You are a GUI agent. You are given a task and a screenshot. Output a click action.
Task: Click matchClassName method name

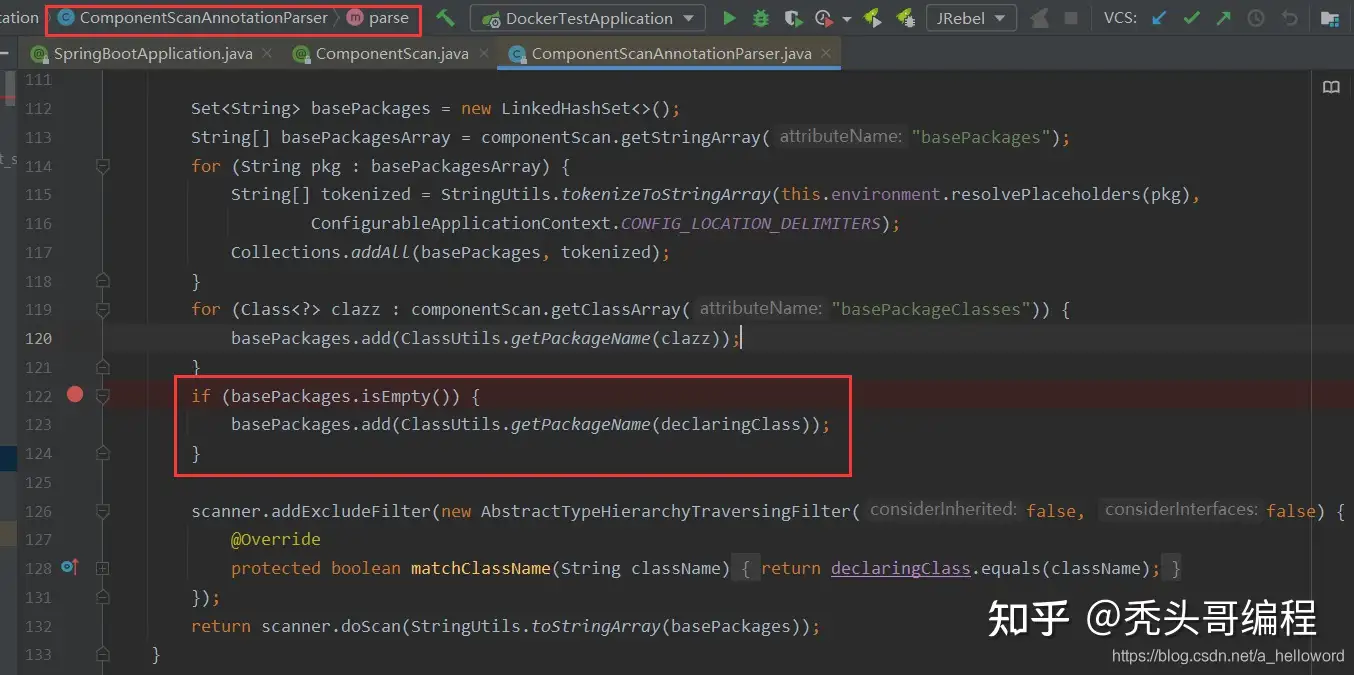coord(481,568)
